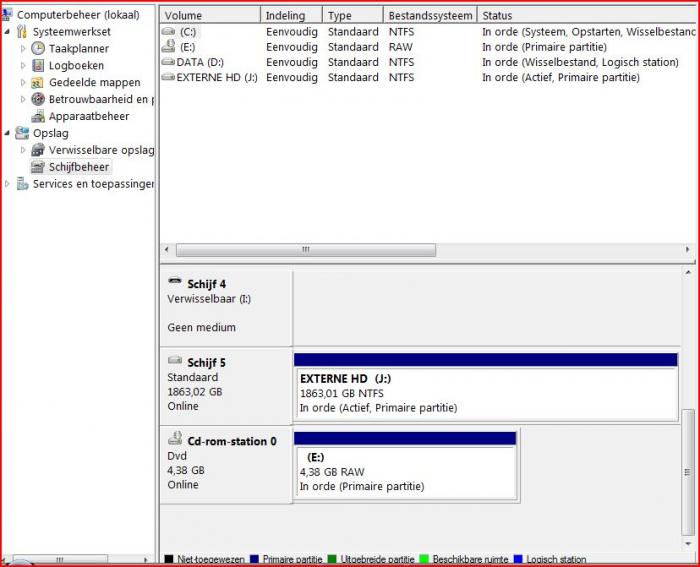The width and height of the screenshot is (700, 567).
Task: Select the EXTERNE HD (J:) partition block
Action: point(486,387)
